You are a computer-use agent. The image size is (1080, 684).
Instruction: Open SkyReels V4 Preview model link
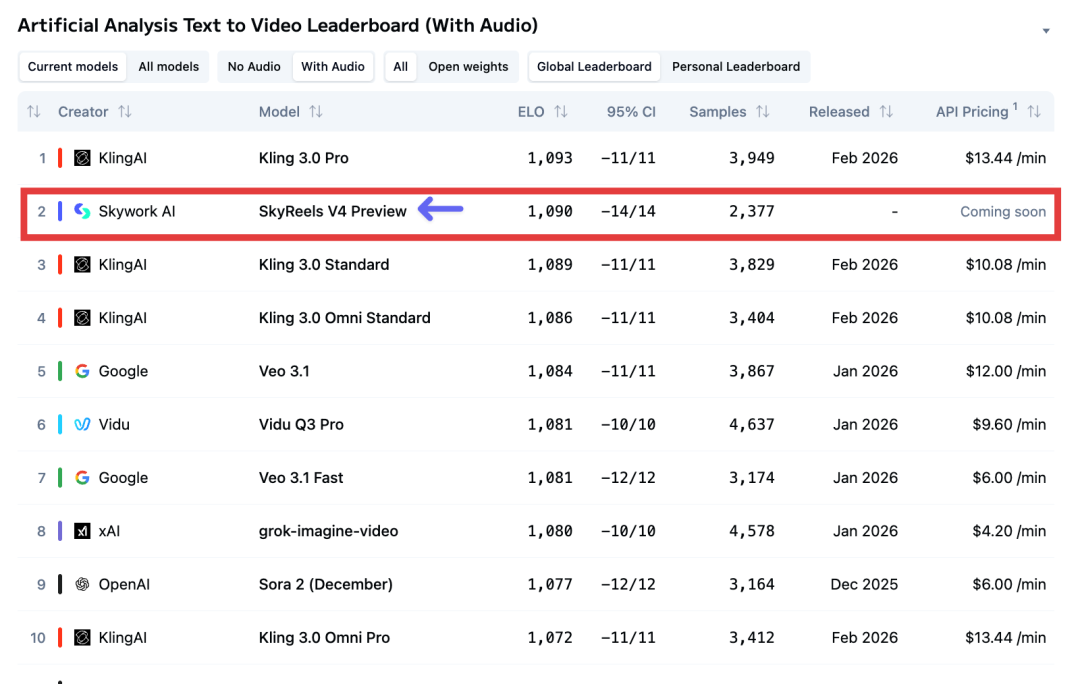(333, 211)
